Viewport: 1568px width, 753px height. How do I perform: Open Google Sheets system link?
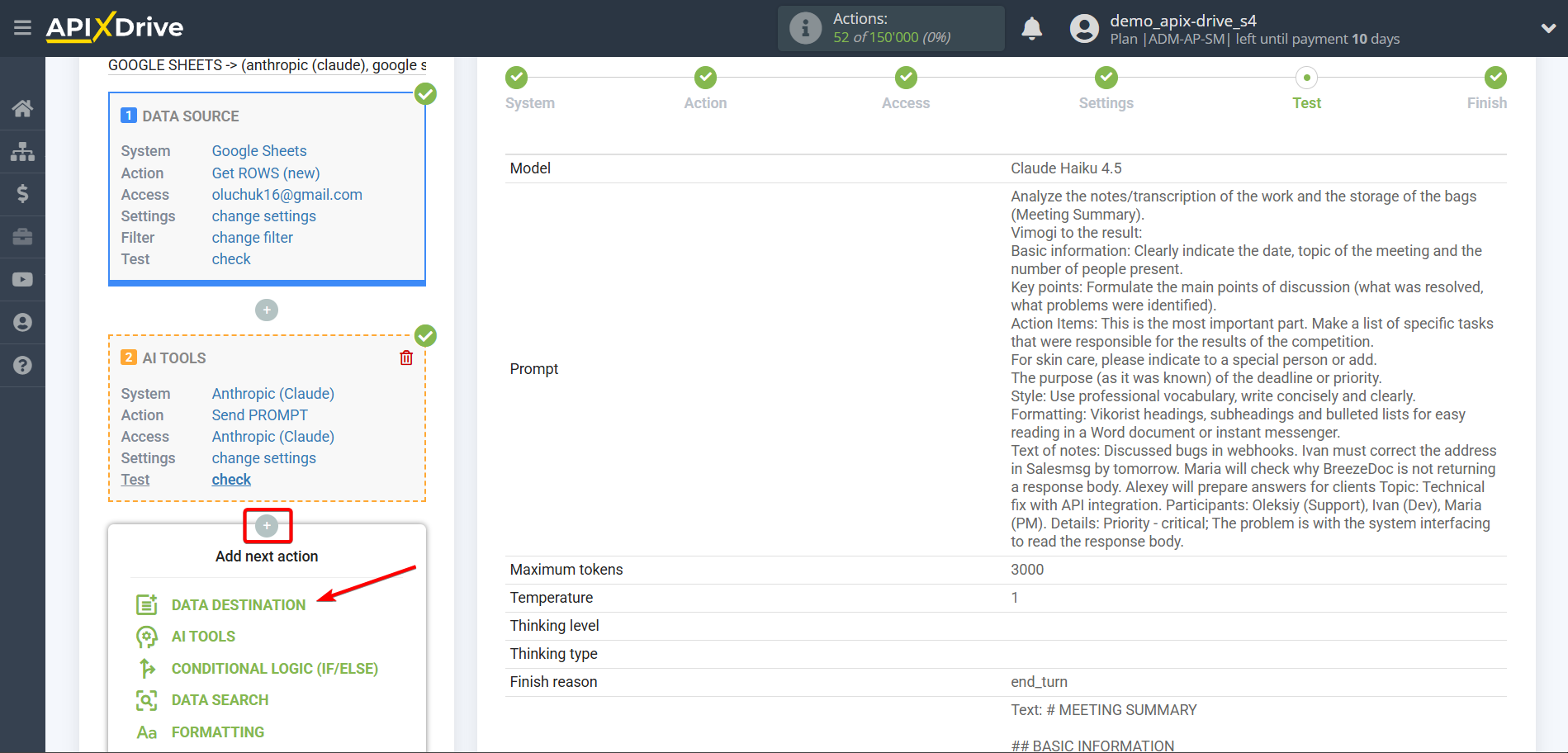point(259,151)
